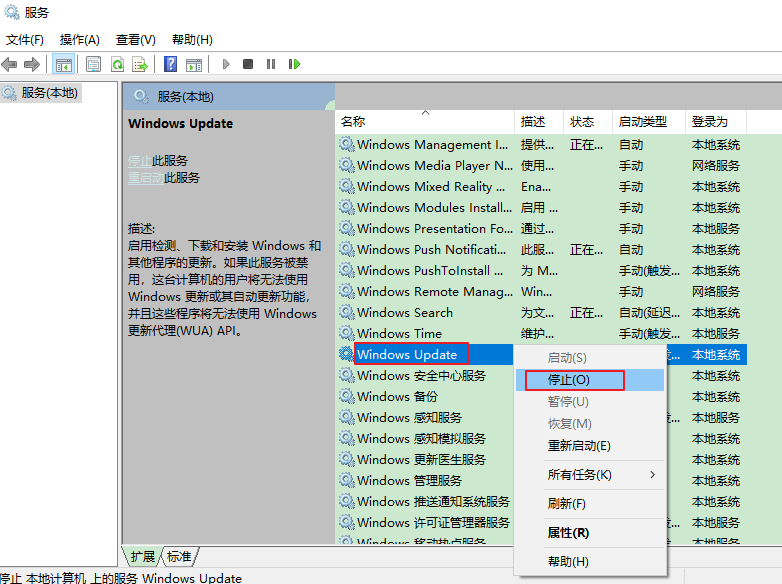Viewport: 782px width, 584px height.
Task: Click the Start Service play icon
Action: (226, 64)
